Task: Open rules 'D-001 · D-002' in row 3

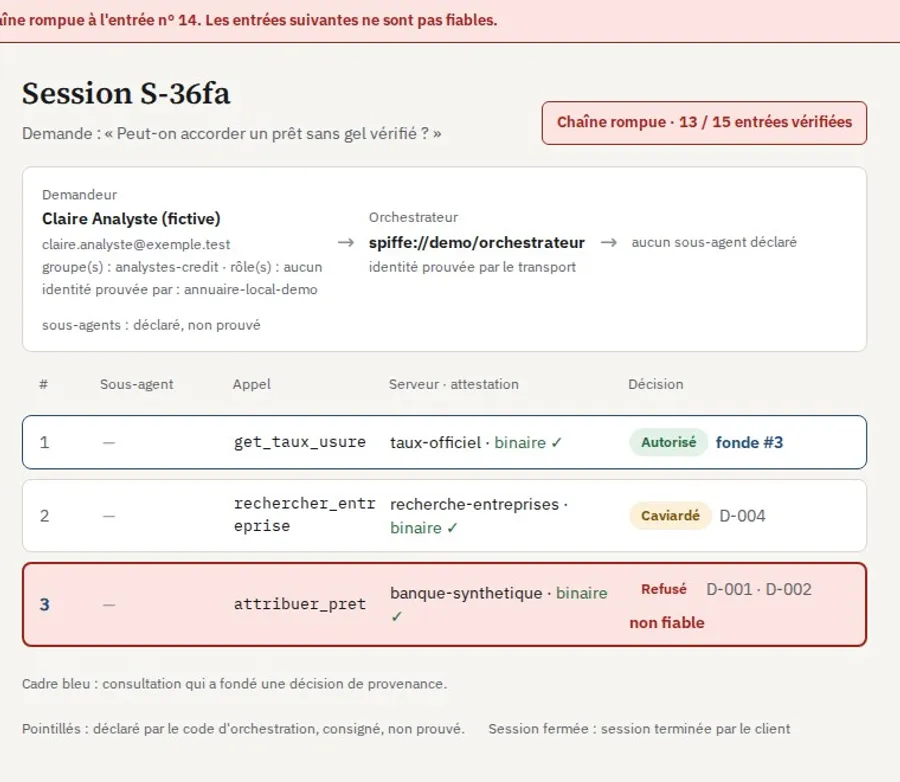Action: pos(758,589)
